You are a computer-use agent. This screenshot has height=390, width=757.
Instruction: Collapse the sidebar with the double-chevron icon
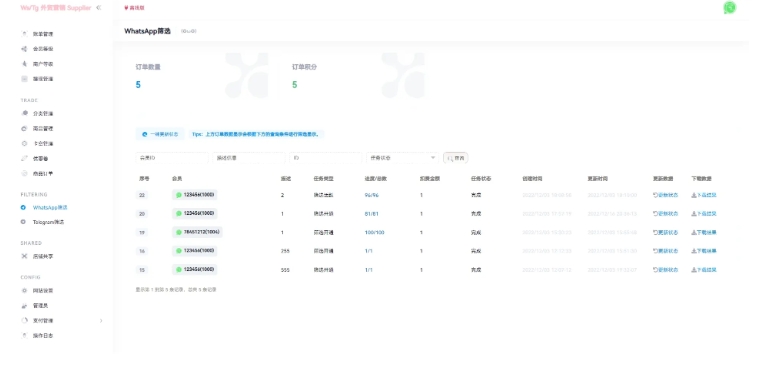click(98, 8)
